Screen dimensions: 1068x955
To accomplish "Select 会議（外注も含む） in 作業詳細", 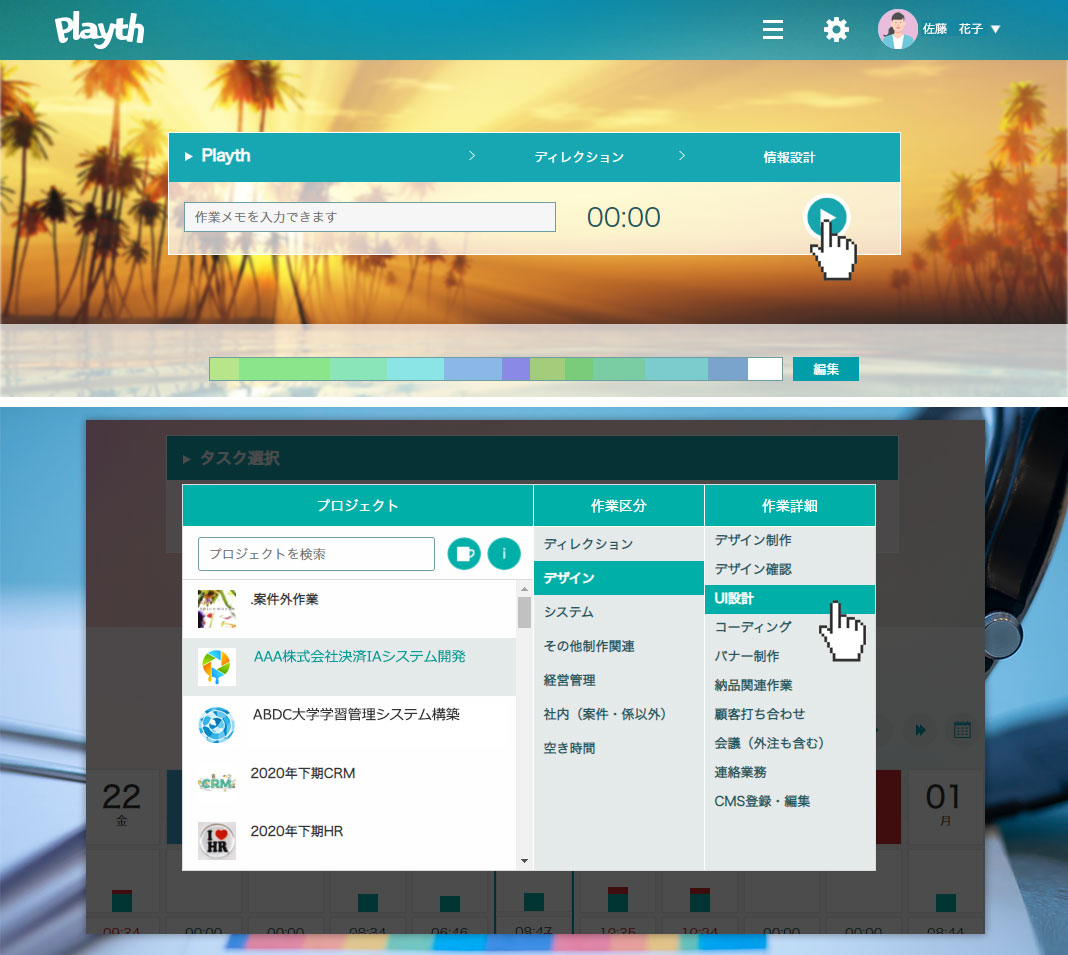I will pos(790,743).
